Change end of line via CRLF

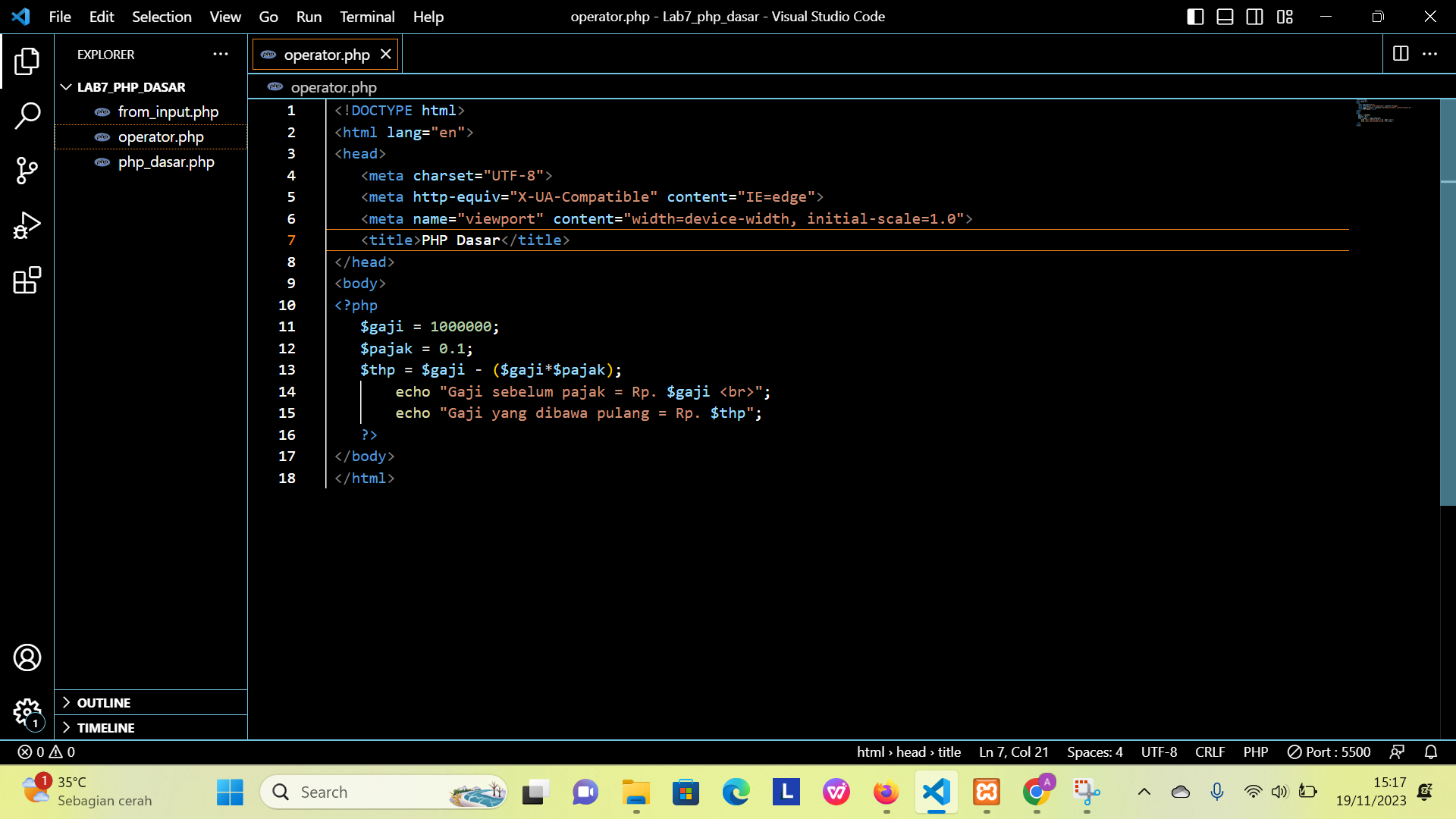[x=1210, y=752]
